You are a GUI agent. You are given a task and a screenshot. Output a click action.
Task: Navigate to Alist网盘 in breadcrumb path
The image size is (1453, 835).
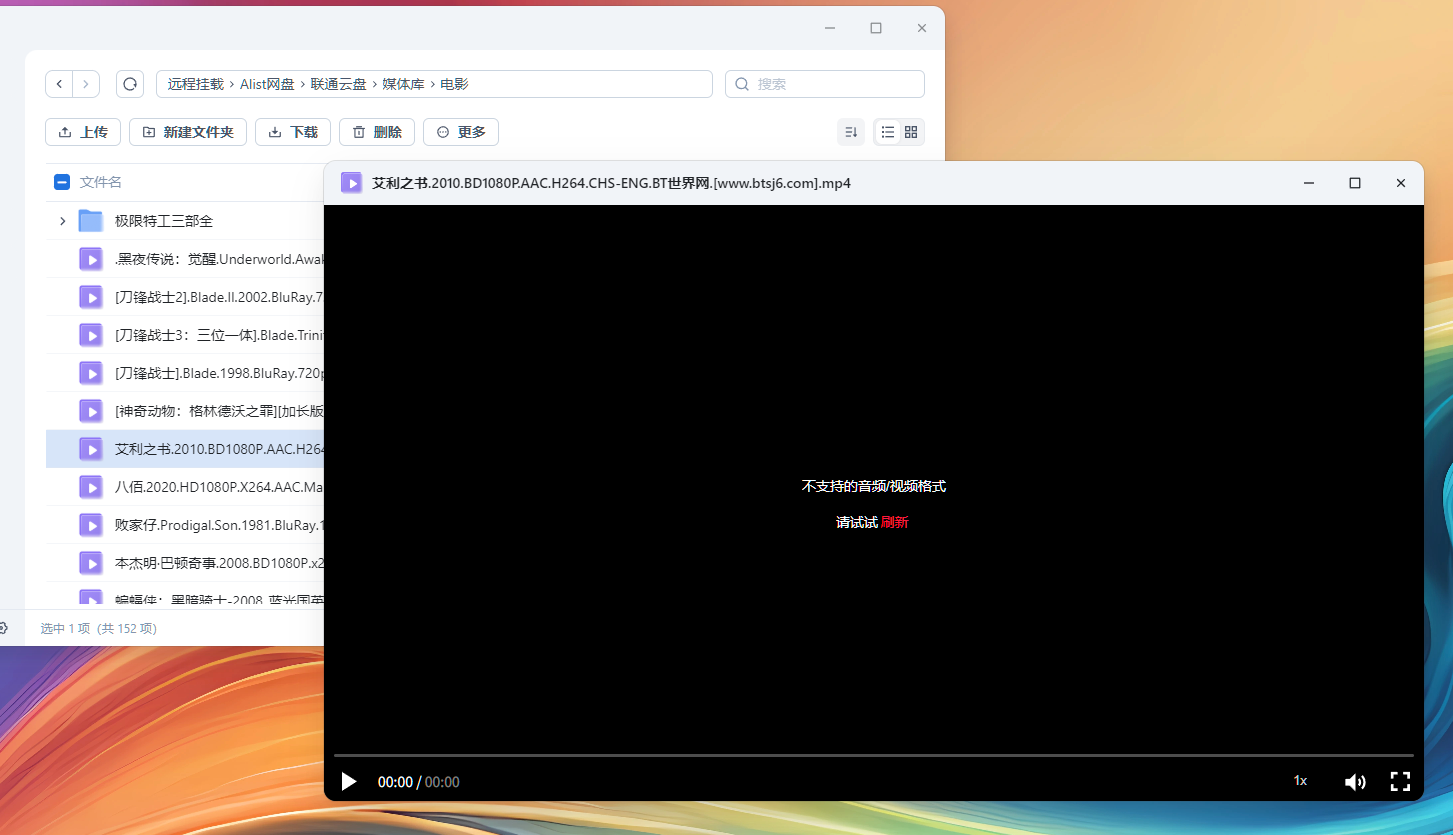(x=267, y=84)
